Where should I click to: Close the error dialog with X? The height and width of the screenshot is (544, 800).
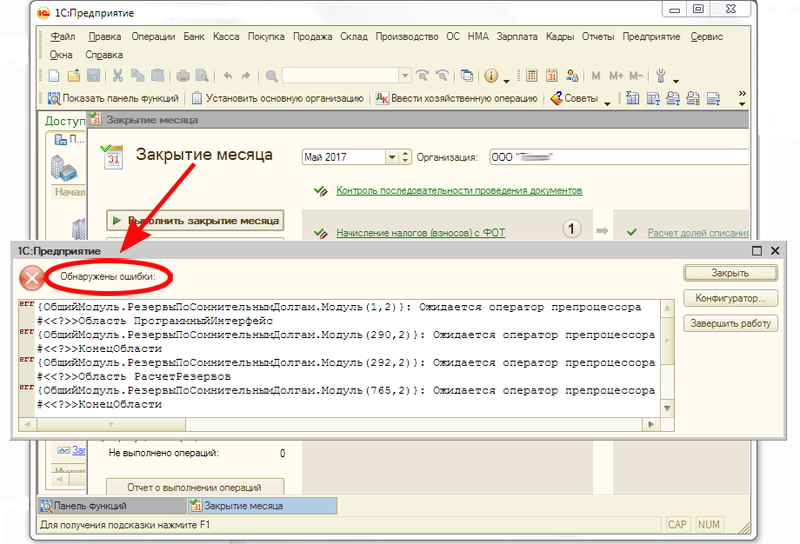(775, 251)
